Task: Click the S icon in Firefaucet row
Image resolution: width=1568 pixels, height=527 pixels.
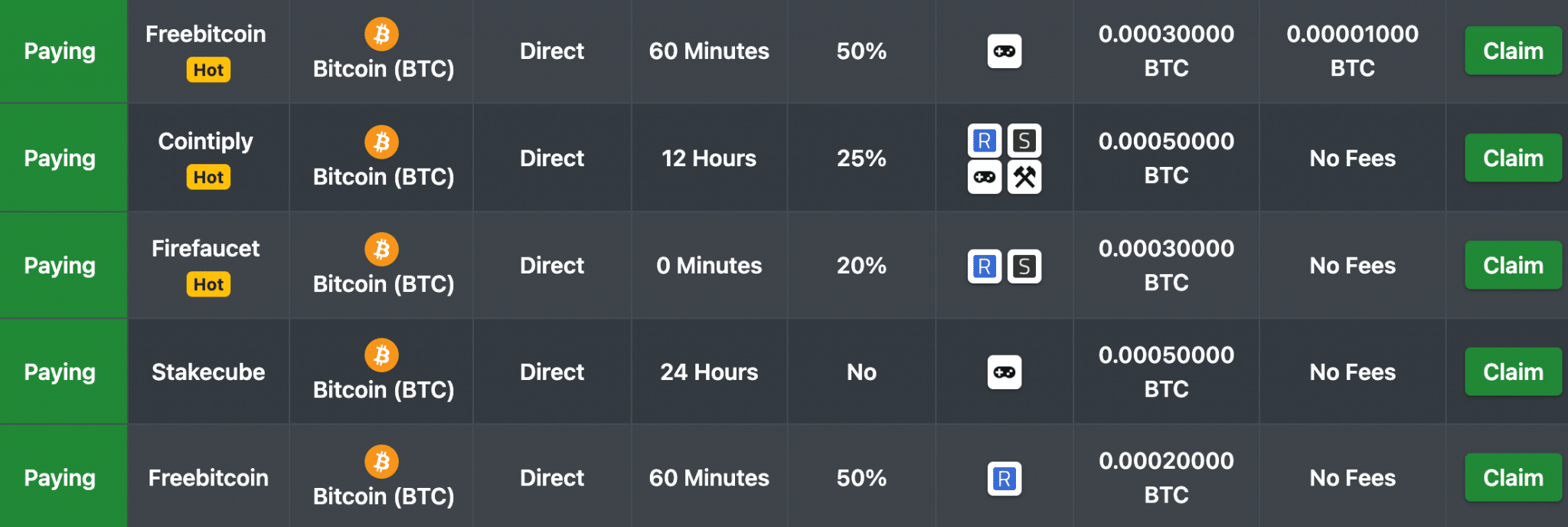Action: [1024, 266]
